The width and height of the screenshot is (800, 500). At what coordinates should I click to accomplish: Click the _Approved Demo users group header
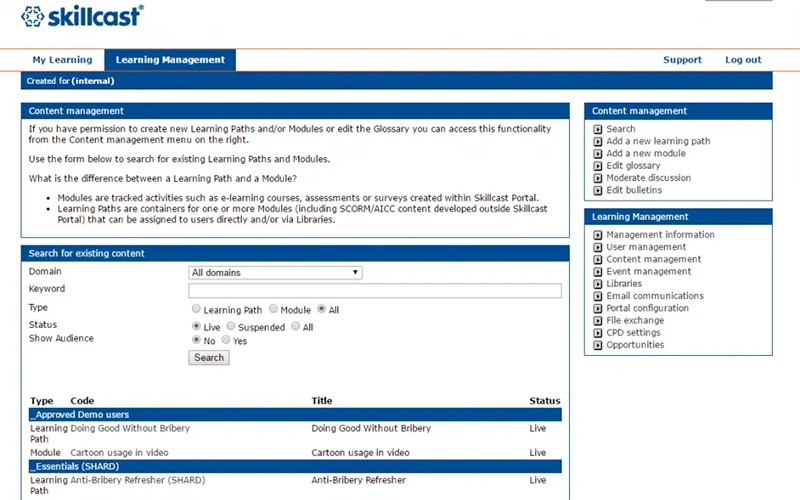pyautogui.click(x=295, y=414)
